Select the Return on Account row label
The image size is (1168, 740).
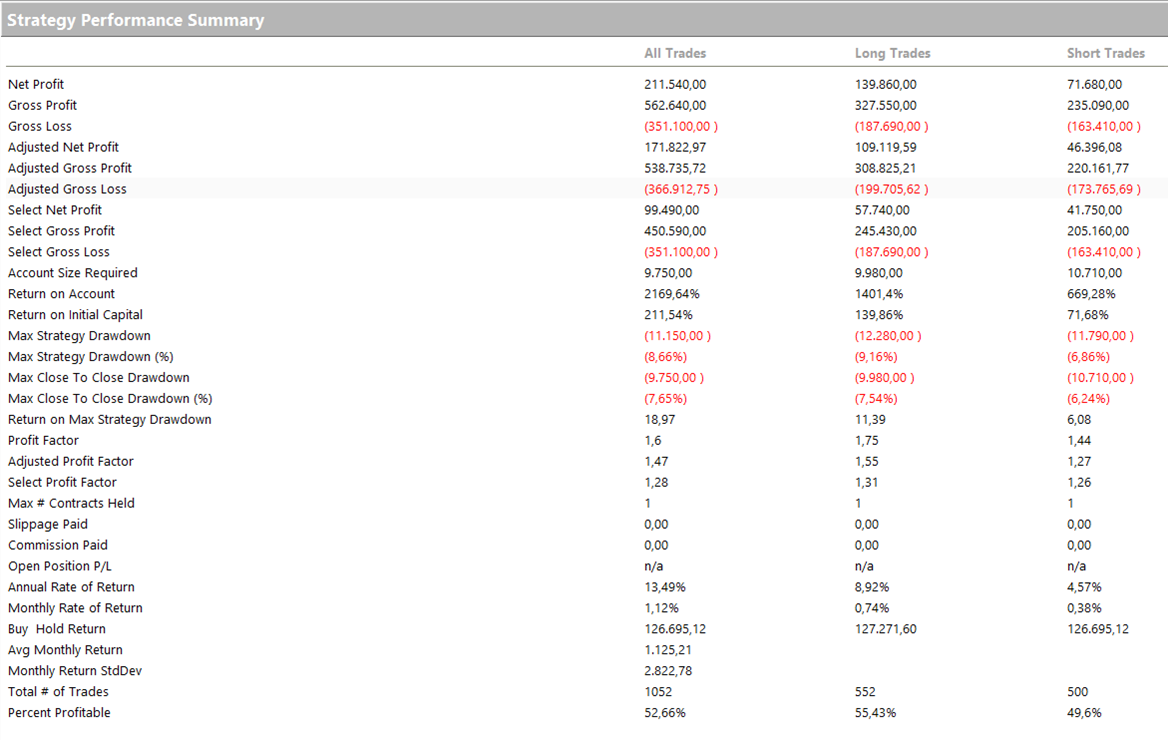point(61,294)
